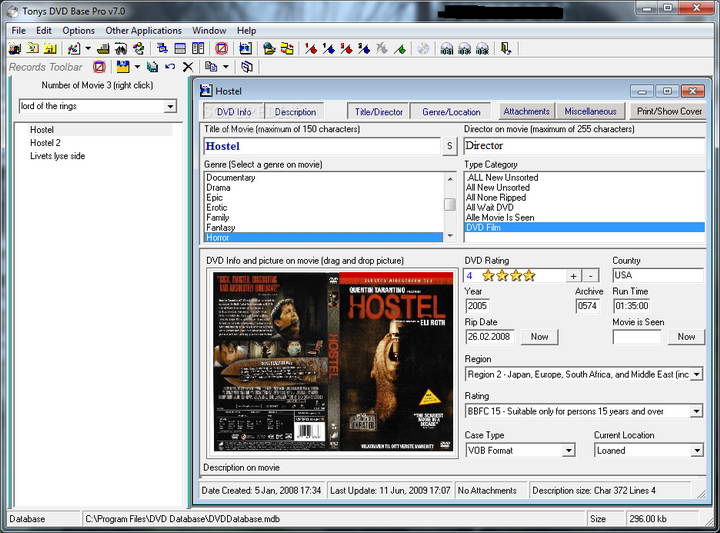Click the two yellow folders swap icon
The width and height of the screenshot is (720, 533).
point(287,48)
